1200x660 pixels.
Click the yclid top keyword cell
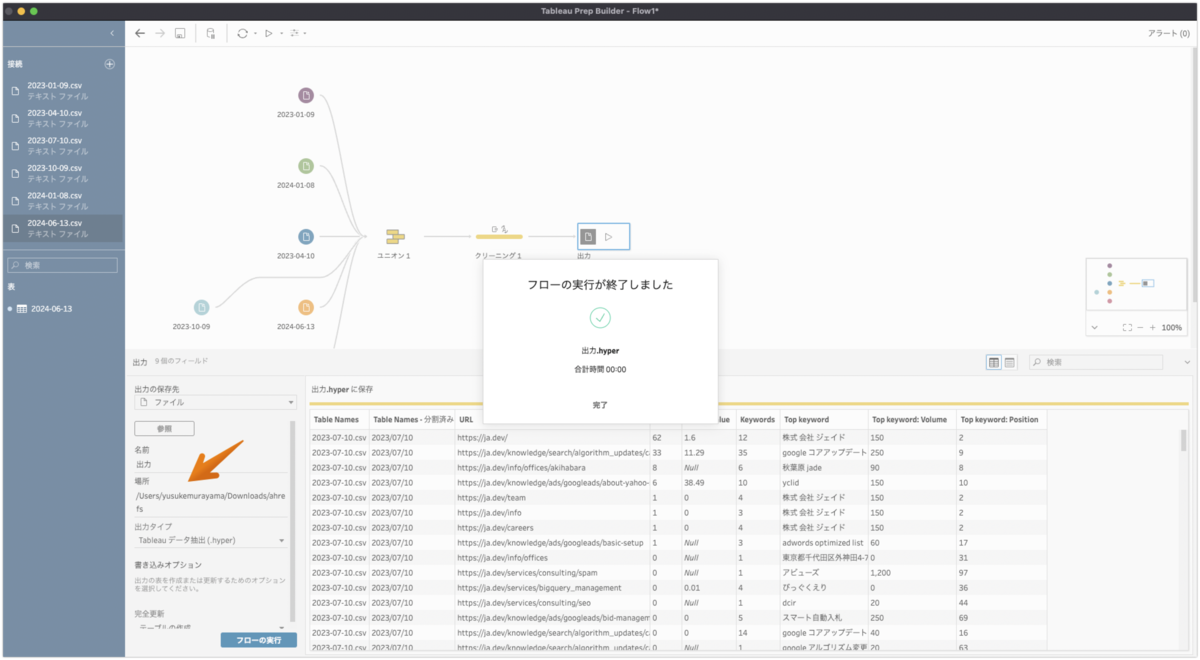click(x=823, y=482)
